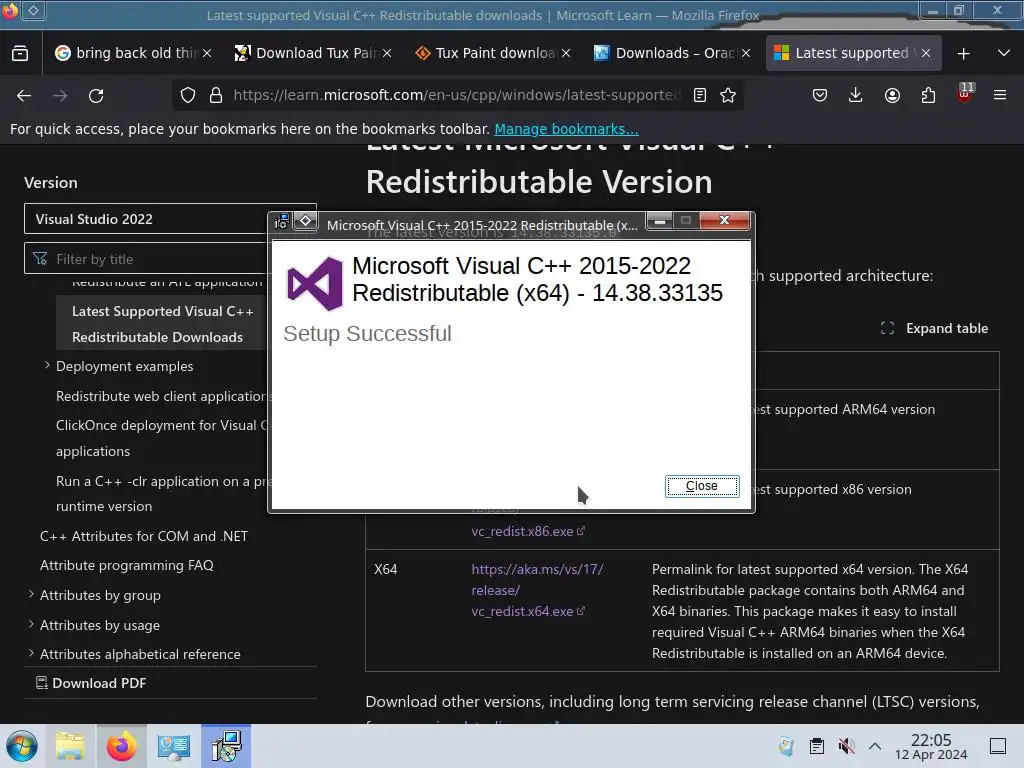Open C++ Attributes for COM and .NET
Image resolution: width=1024 pixels, height=768 pixels.
[x=144, y=536]
